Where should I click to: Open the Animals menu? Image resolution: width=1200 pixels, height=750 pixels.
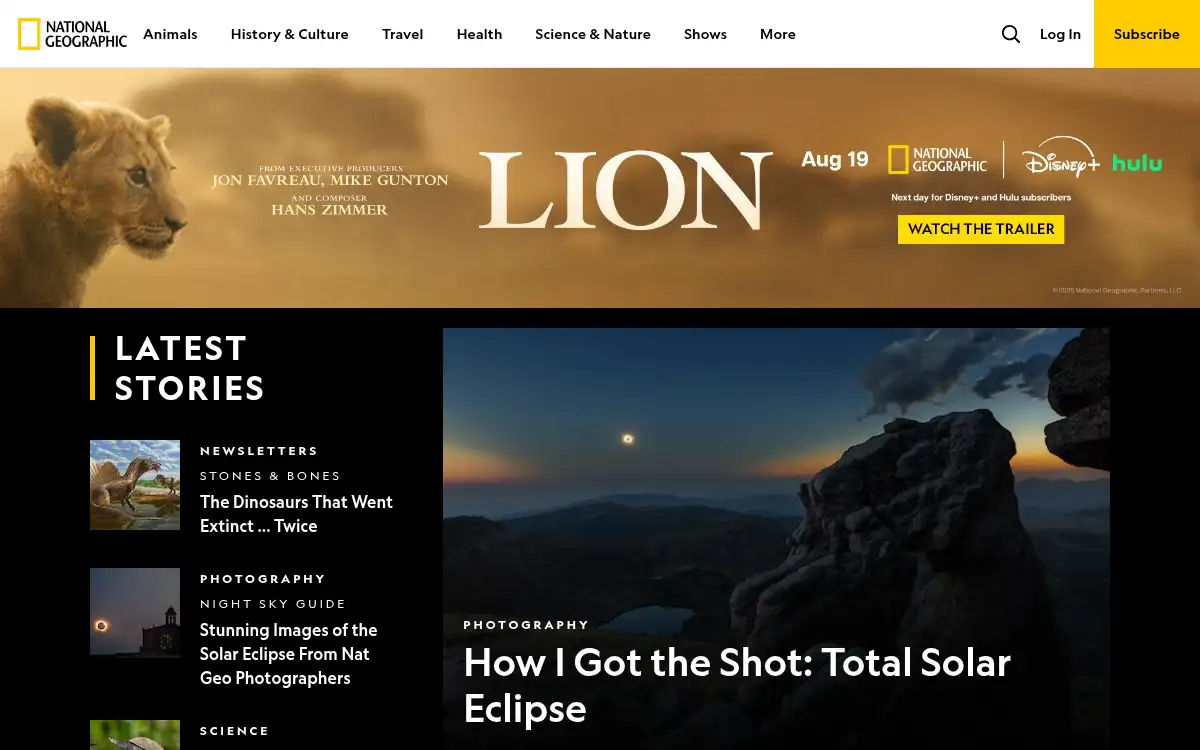pyautogui.click(x=170, y=34)
